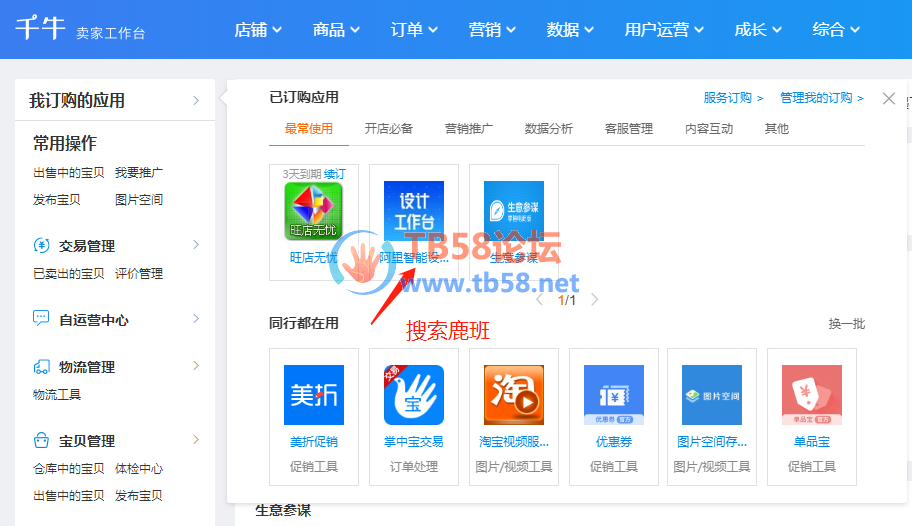Expand the 店铺 dropdown menu

coord(258,30)
